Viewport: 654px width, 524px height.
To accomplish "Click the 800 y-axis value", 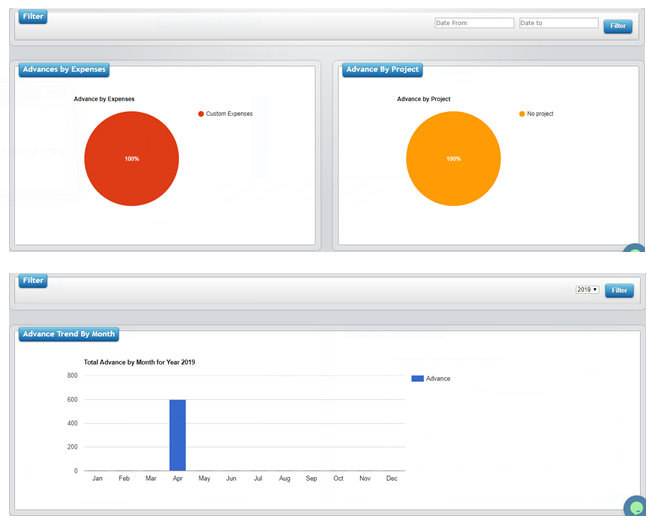I will click(x=72, y=375).
